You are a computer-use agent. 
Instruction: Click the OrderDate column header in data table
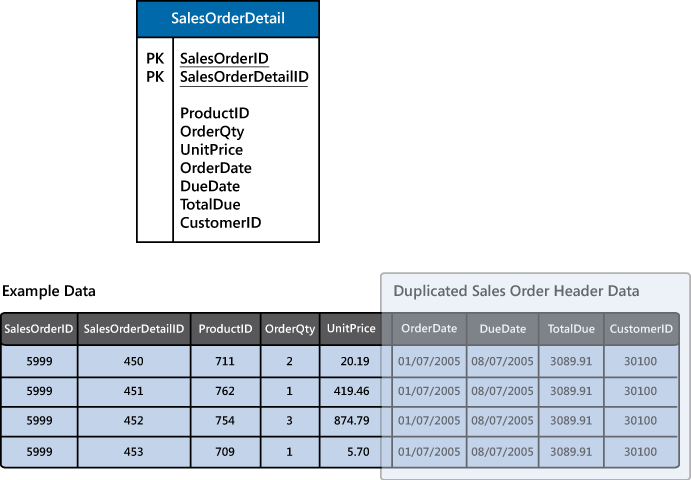[429, 329]
